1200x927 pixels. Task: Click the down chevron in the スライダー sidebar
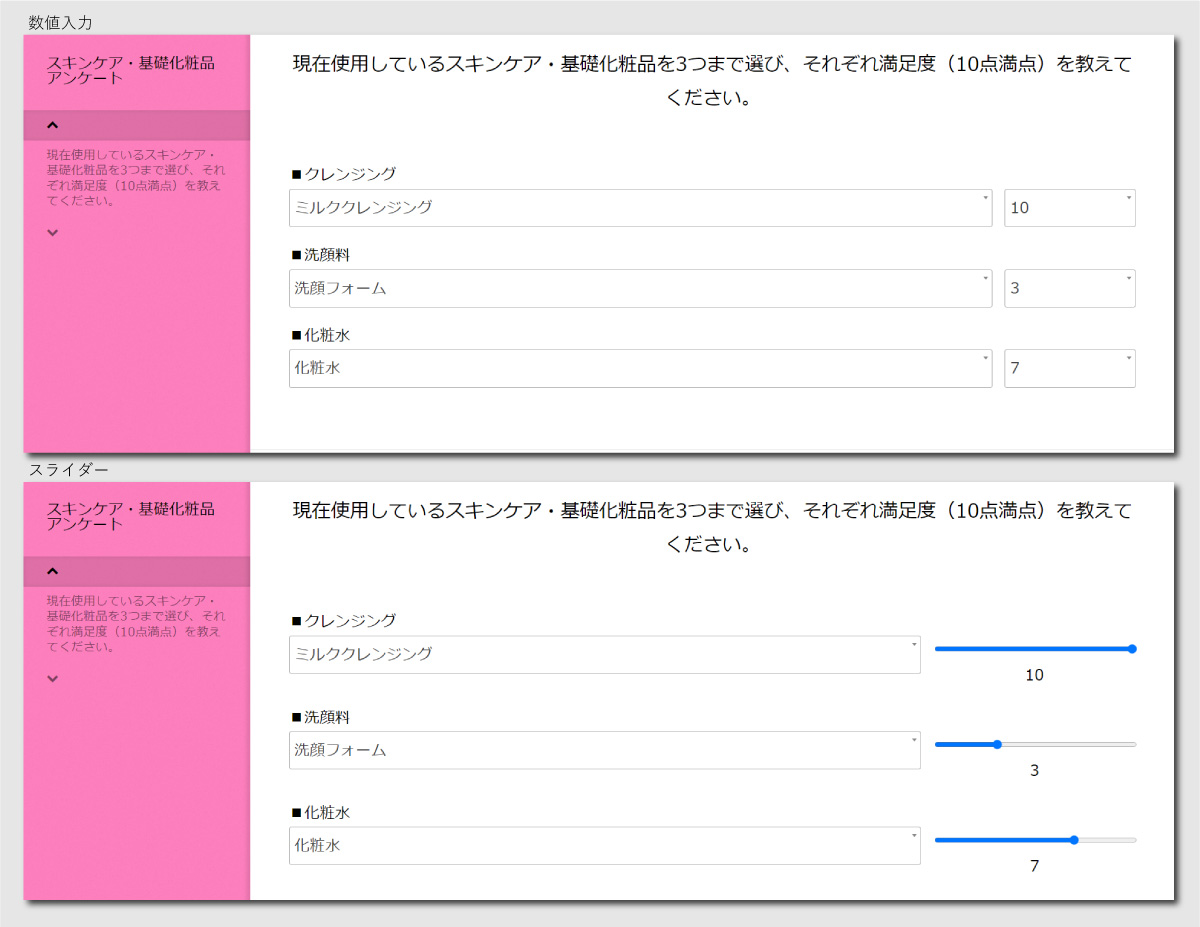click(53, 678)
